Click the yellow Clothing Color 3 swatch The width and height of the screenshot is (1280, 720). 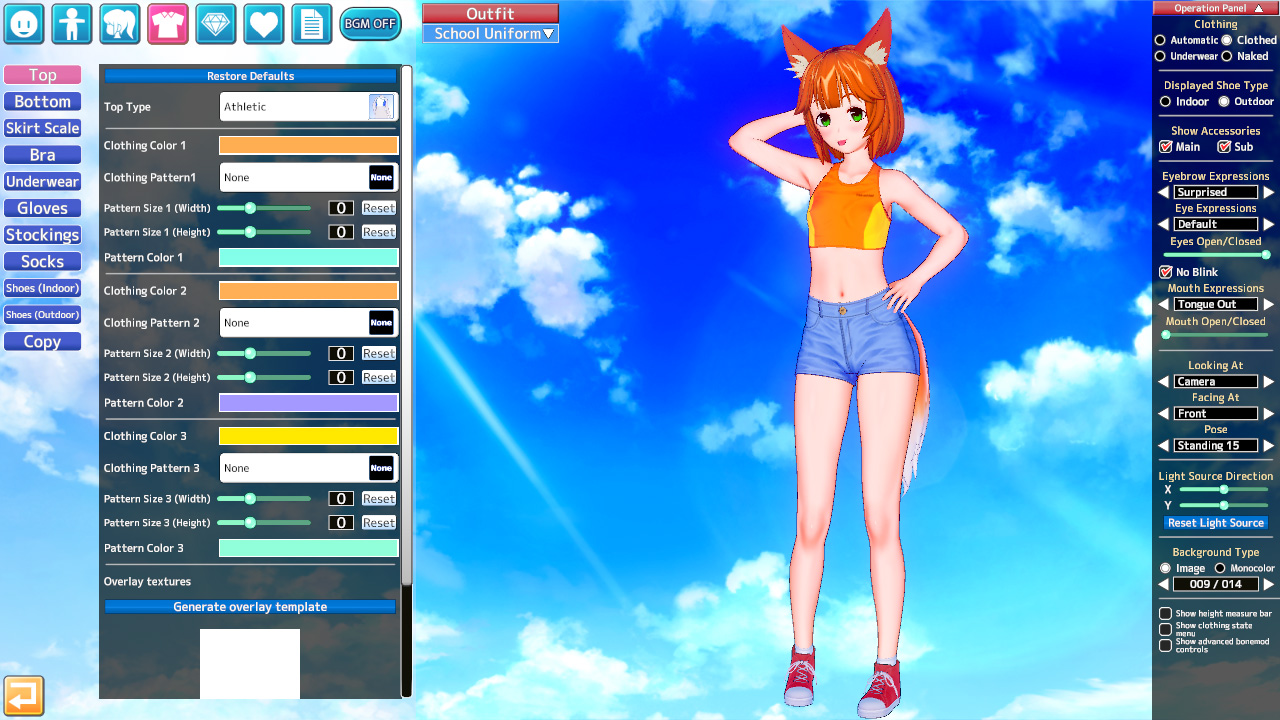tap(308, 436)
